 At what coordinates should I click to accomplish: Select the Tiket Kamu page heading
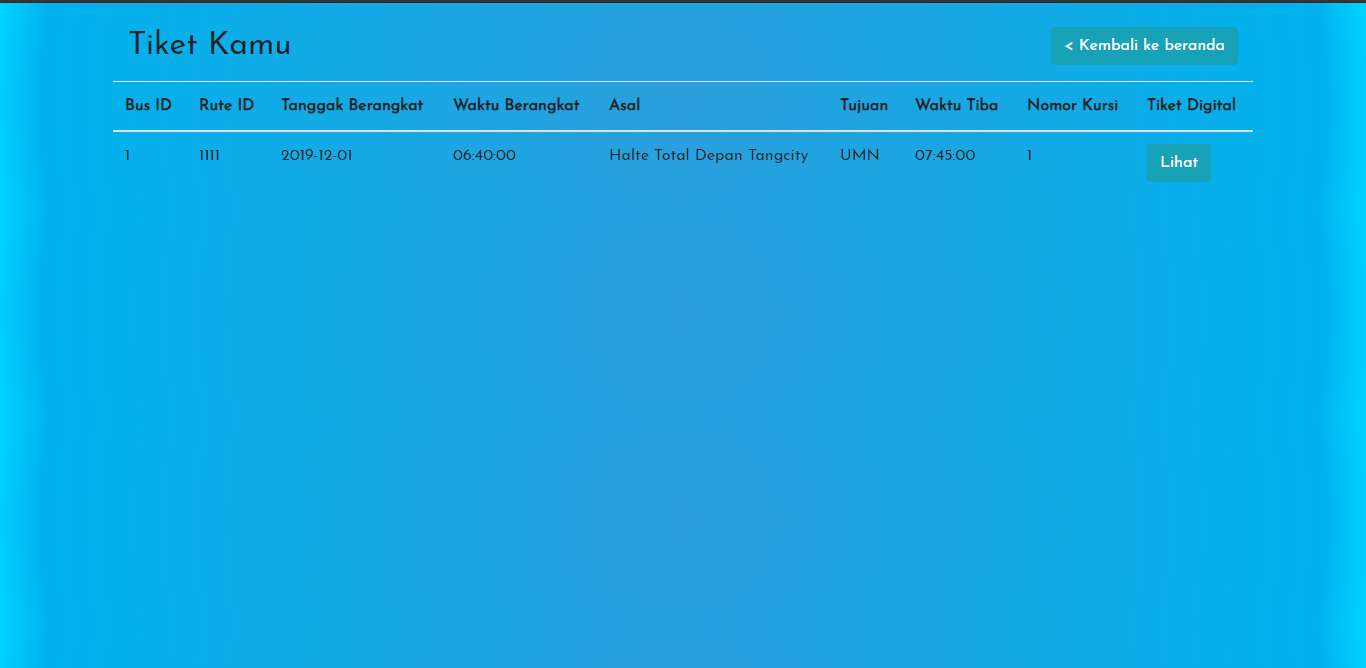point(210,45)
